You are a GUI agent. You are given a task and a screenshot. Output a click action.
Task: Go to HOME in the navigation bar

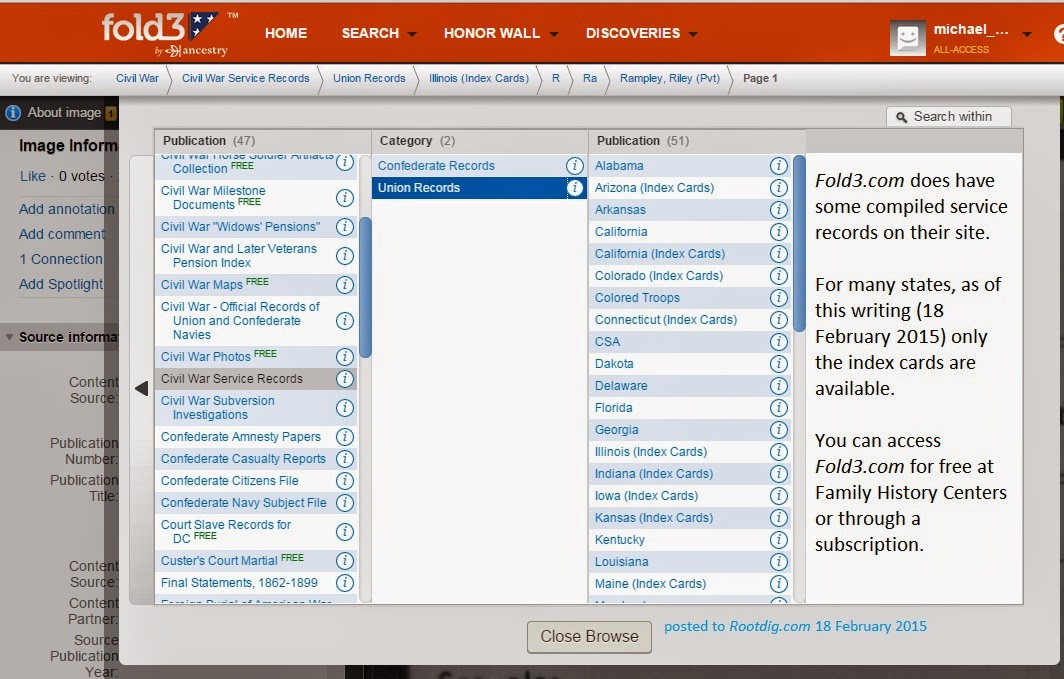point(286,33)
